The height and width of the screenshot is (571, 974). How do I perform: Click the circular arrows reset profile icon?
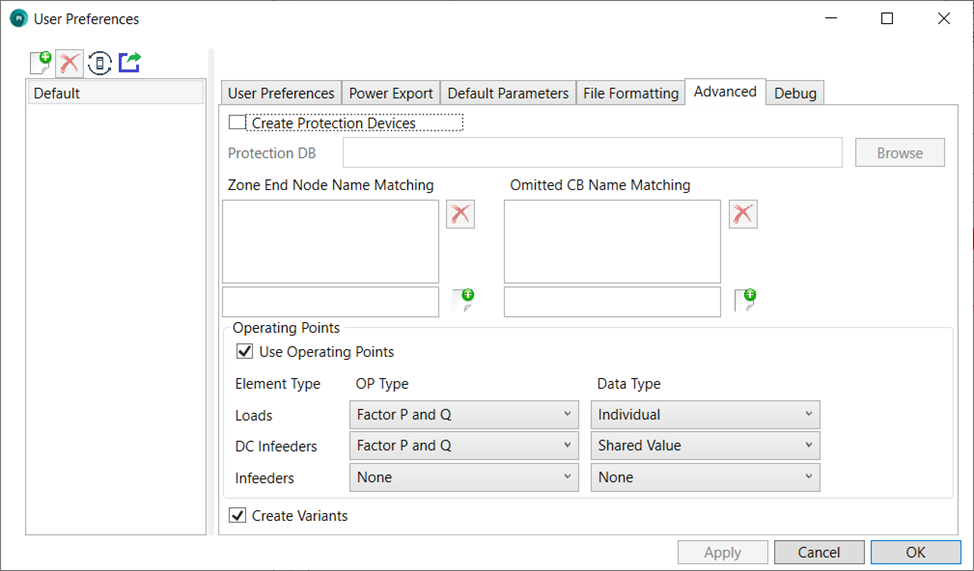coord(99,63)
